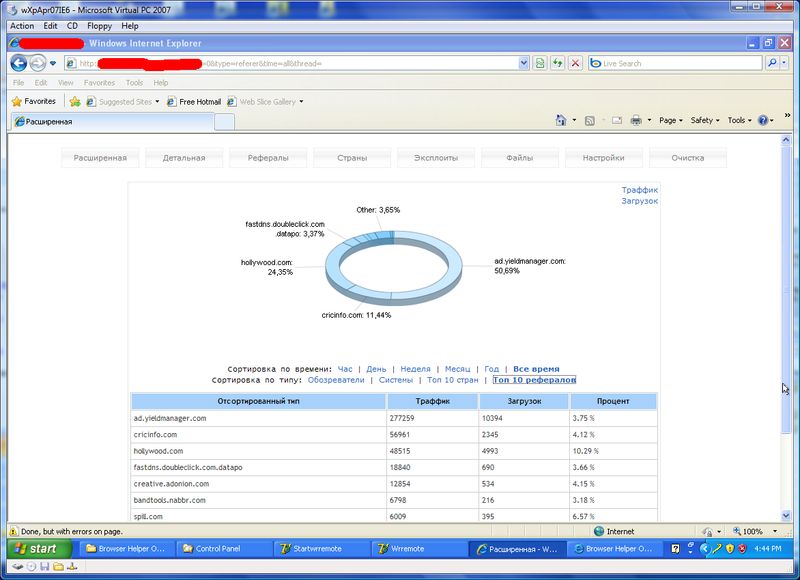Sort by time: Час link
Image resolution: width=800 pixels, height=580 pixels.
pos(345,369)
